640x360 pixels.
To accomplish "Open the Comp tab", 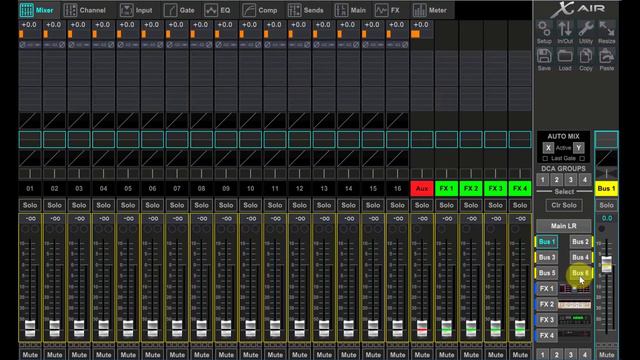I will [259, 10].
